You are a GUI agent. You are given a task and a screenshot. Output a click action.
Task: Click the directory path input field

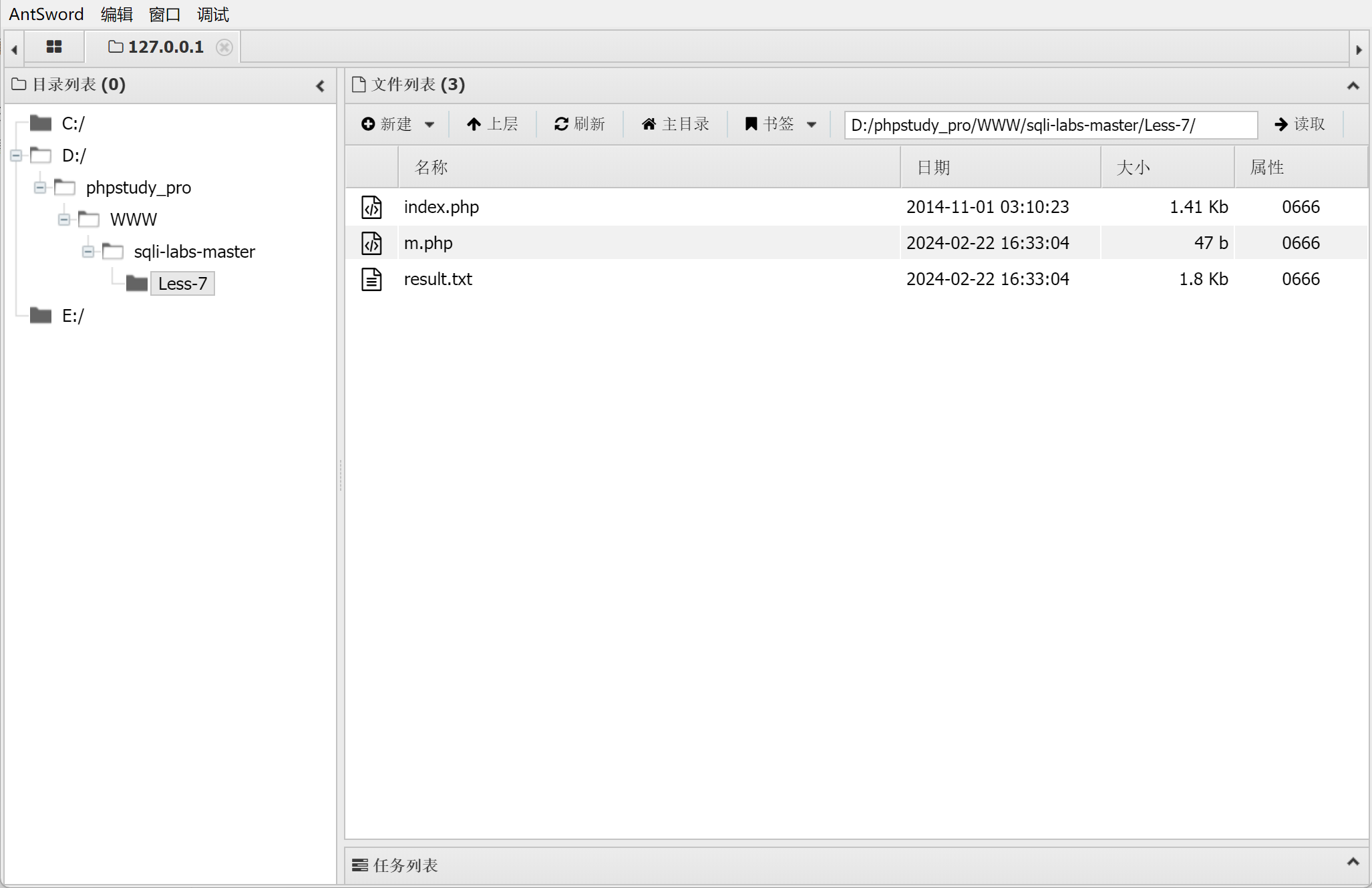(x=1050, y=125)
